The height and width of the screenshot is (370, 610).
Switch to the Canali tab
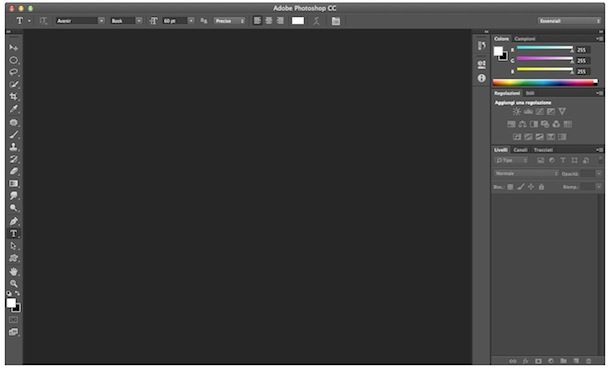point(520,150)
